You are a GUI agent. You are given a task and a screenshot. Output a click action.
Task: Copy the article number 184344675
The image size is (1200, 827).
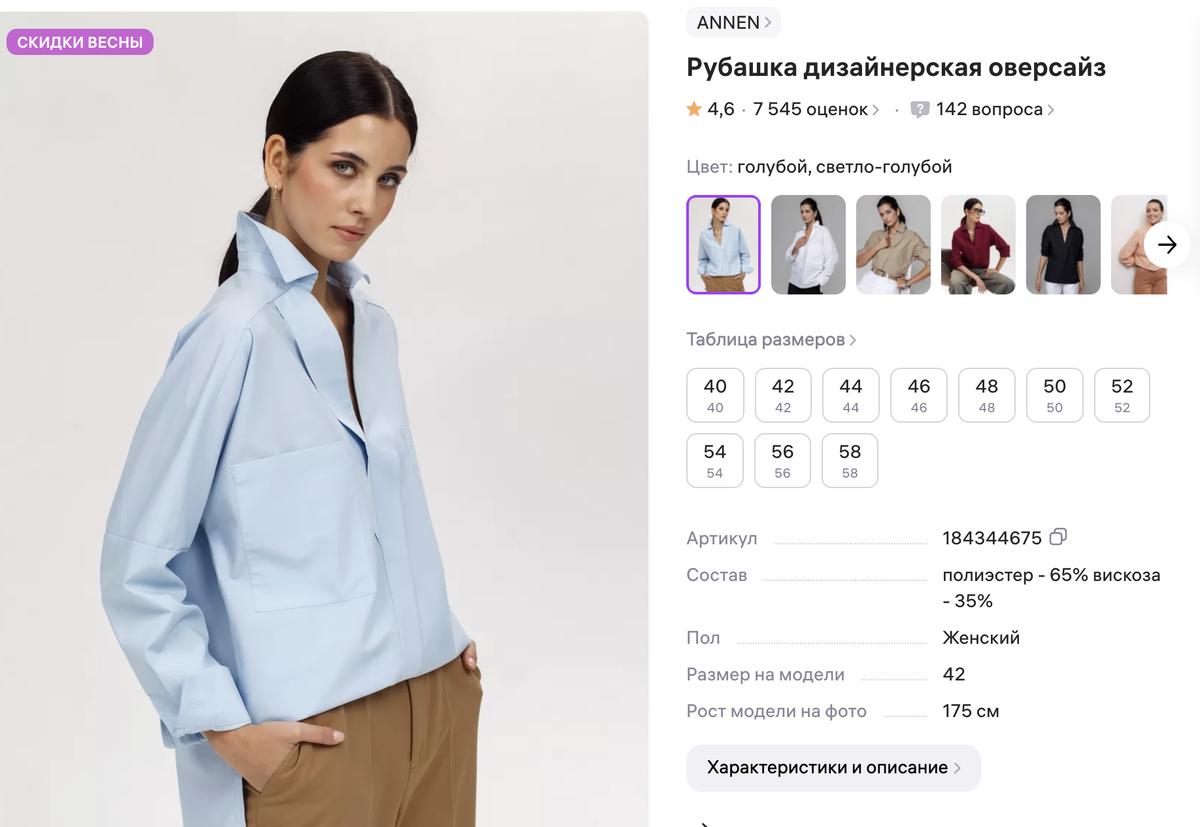[x=1058, y=537]
